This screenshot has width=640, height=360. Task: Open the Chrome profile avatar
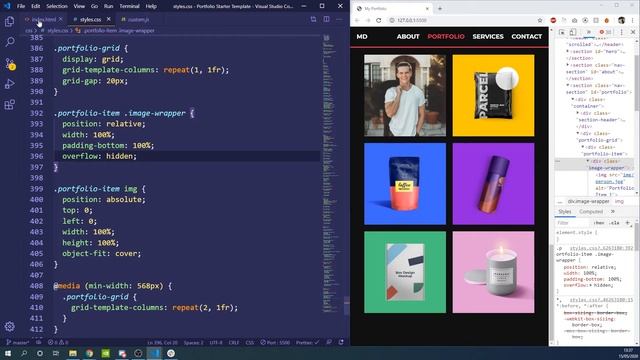[x=621, y=20]
